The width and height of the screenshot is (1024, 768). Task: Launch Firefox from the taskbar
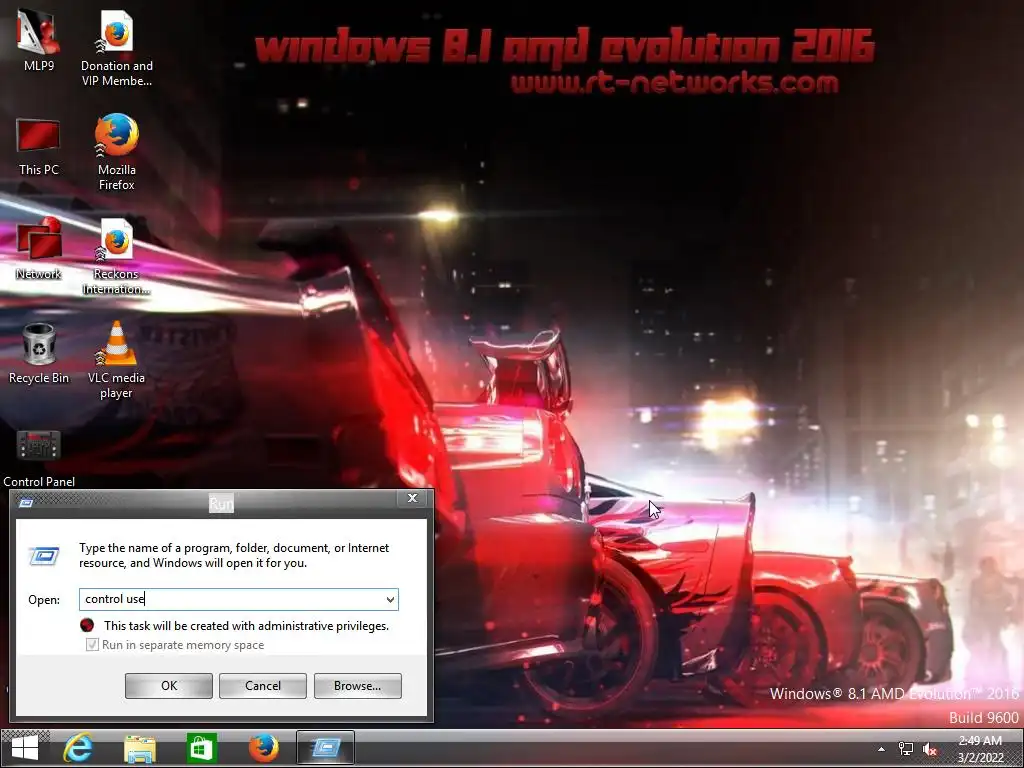(x=263, y=748)
